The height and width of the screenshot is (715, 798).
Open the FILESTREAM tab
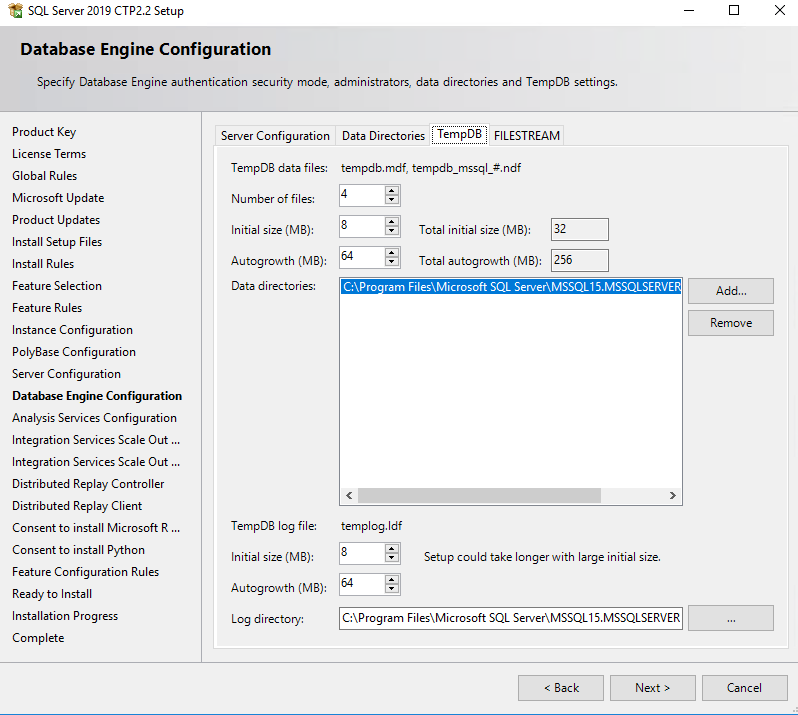[x=527, y=136]
